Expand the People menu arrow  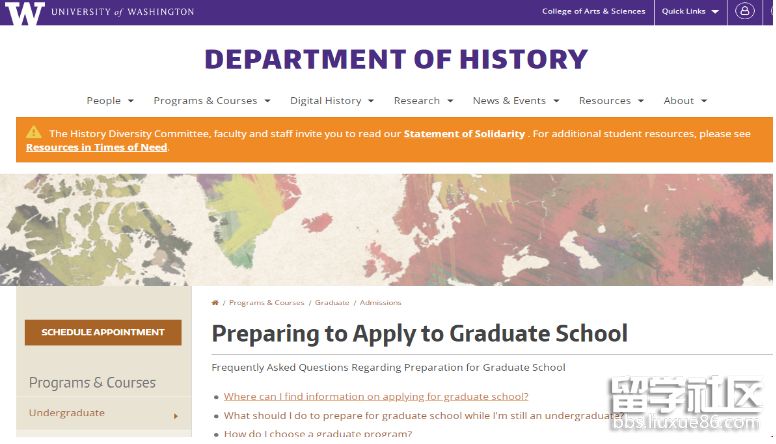[131, 101]
